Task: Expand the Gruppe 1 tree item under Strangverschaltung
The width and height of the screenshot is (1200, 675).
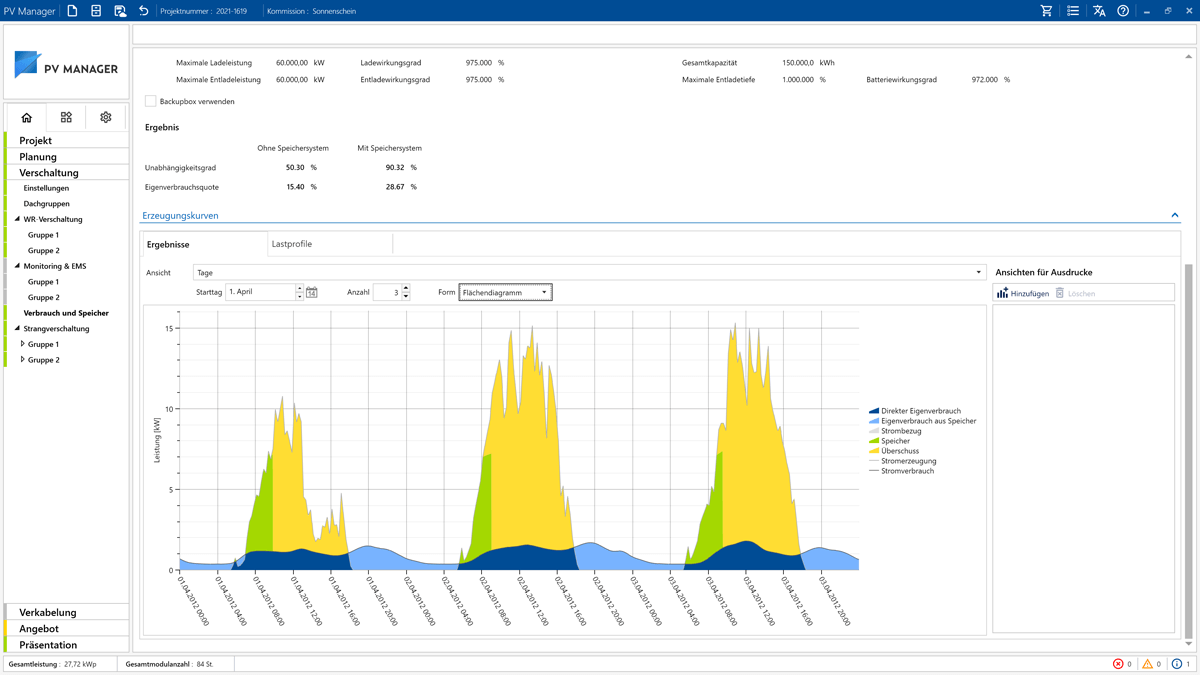Action: point(21,343)
